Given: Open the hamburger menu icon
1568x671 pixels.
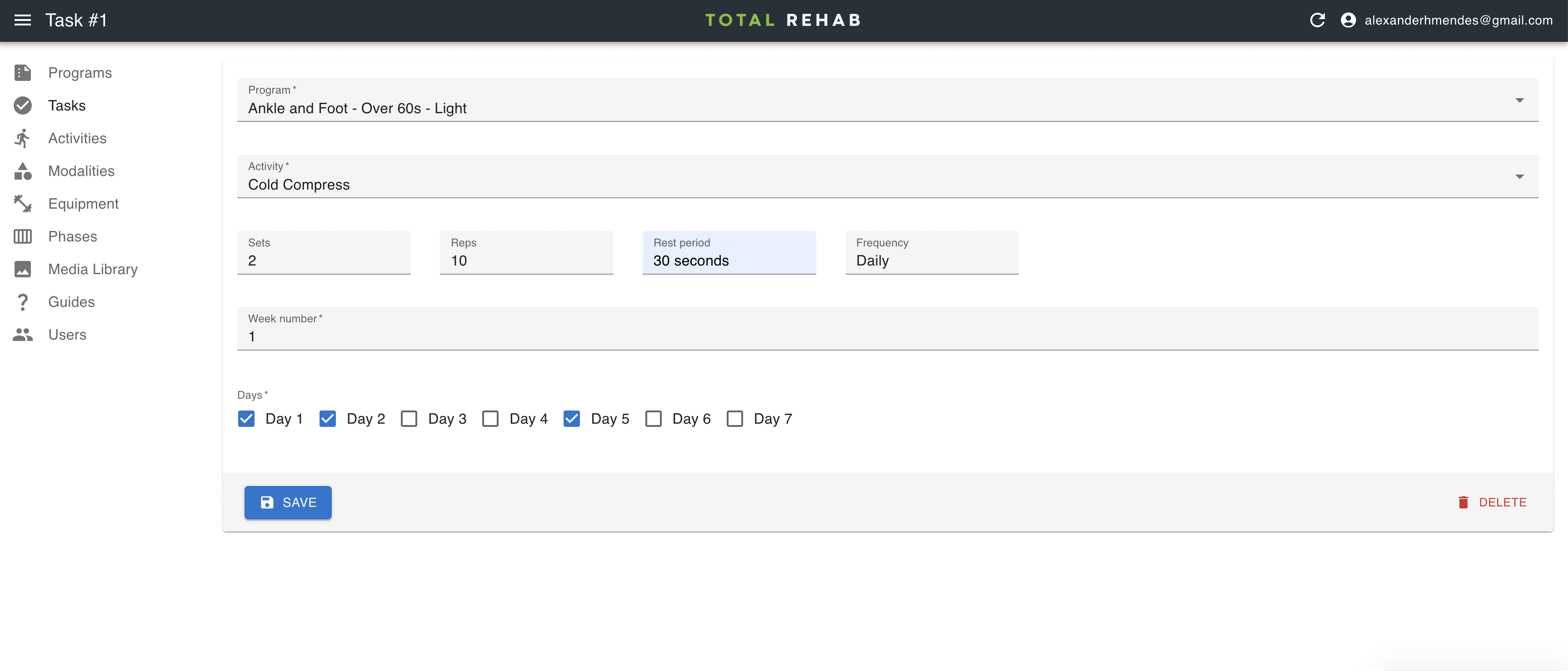Looking at the screenshot, I should pyautogui.click(x=23, y=20).
